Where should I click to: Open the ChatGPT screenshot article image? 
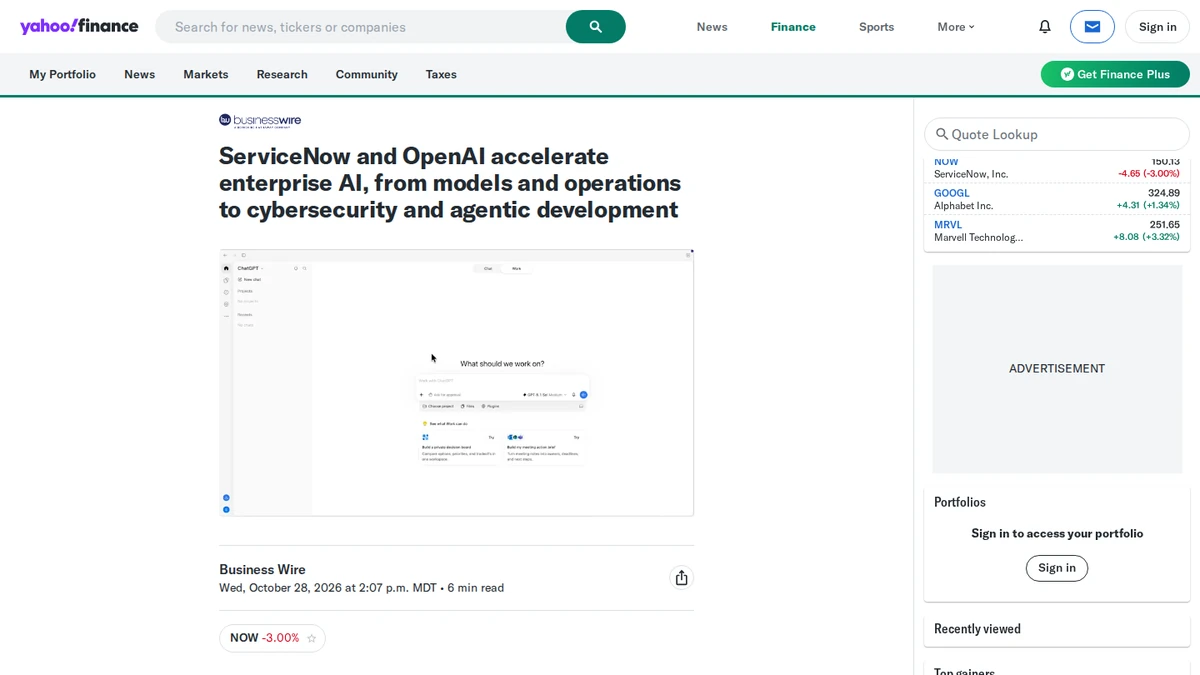[456, 383]
